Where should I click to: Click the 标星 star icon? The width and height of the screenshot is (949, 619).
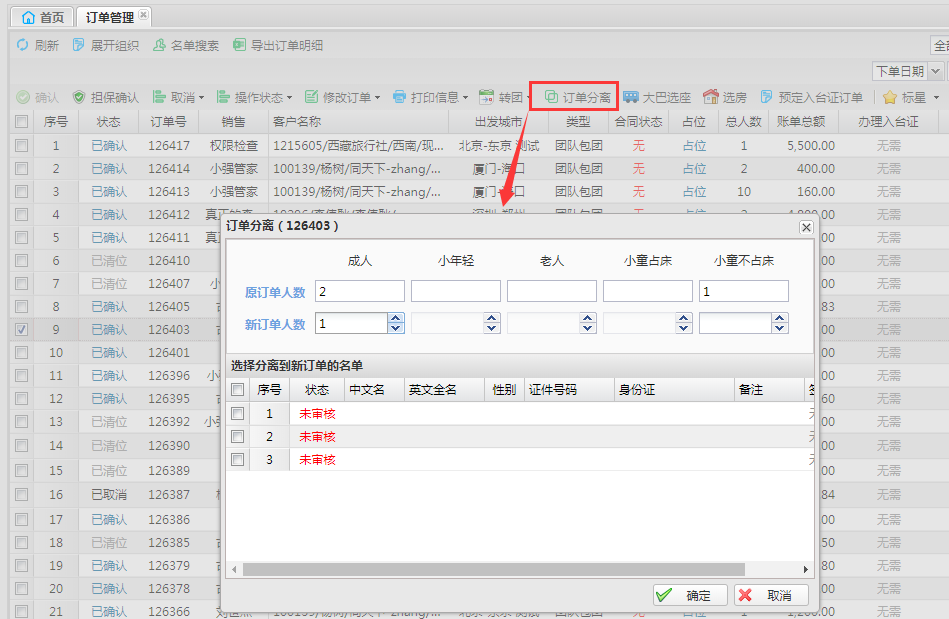(x=890, y=97)
